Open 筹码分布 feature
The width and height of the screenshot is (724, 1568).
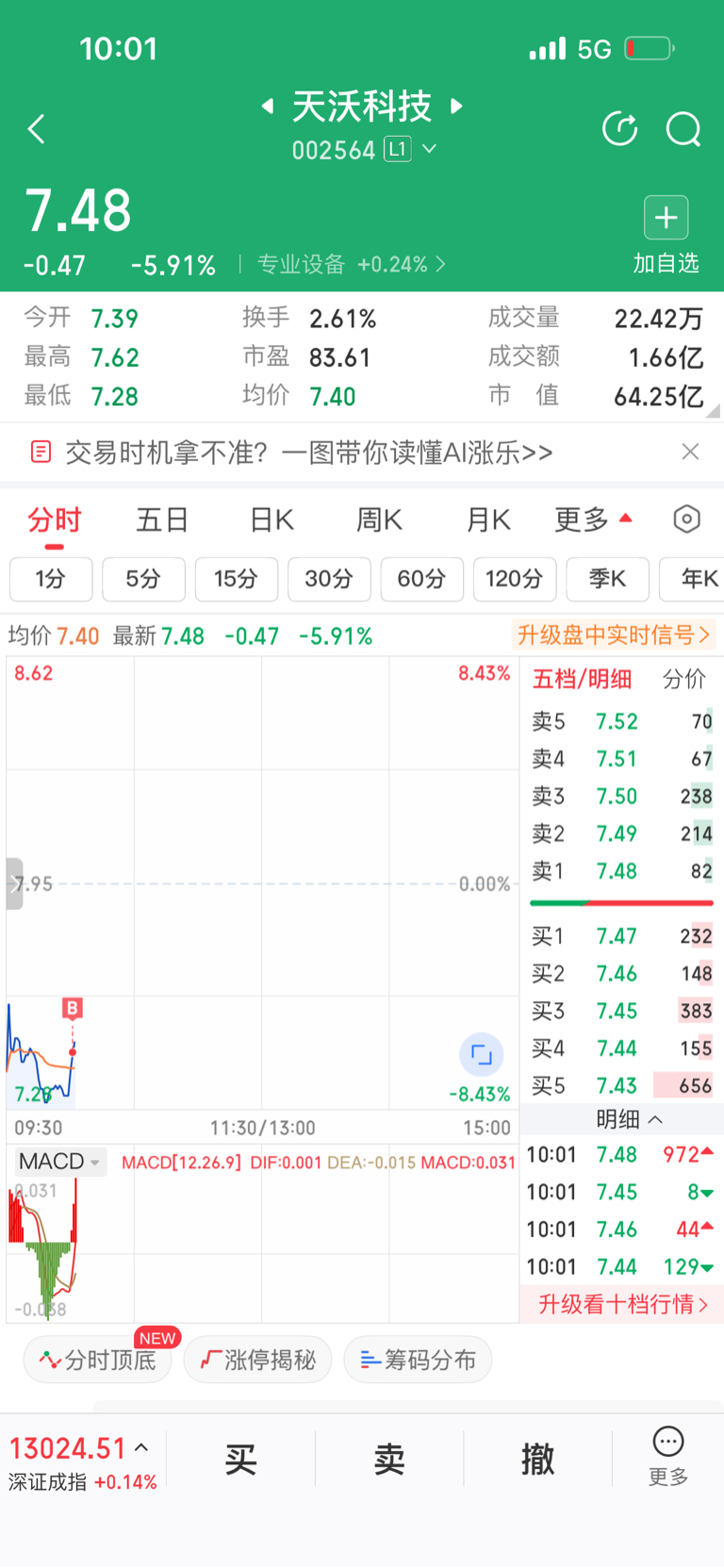click(418, 1360)
